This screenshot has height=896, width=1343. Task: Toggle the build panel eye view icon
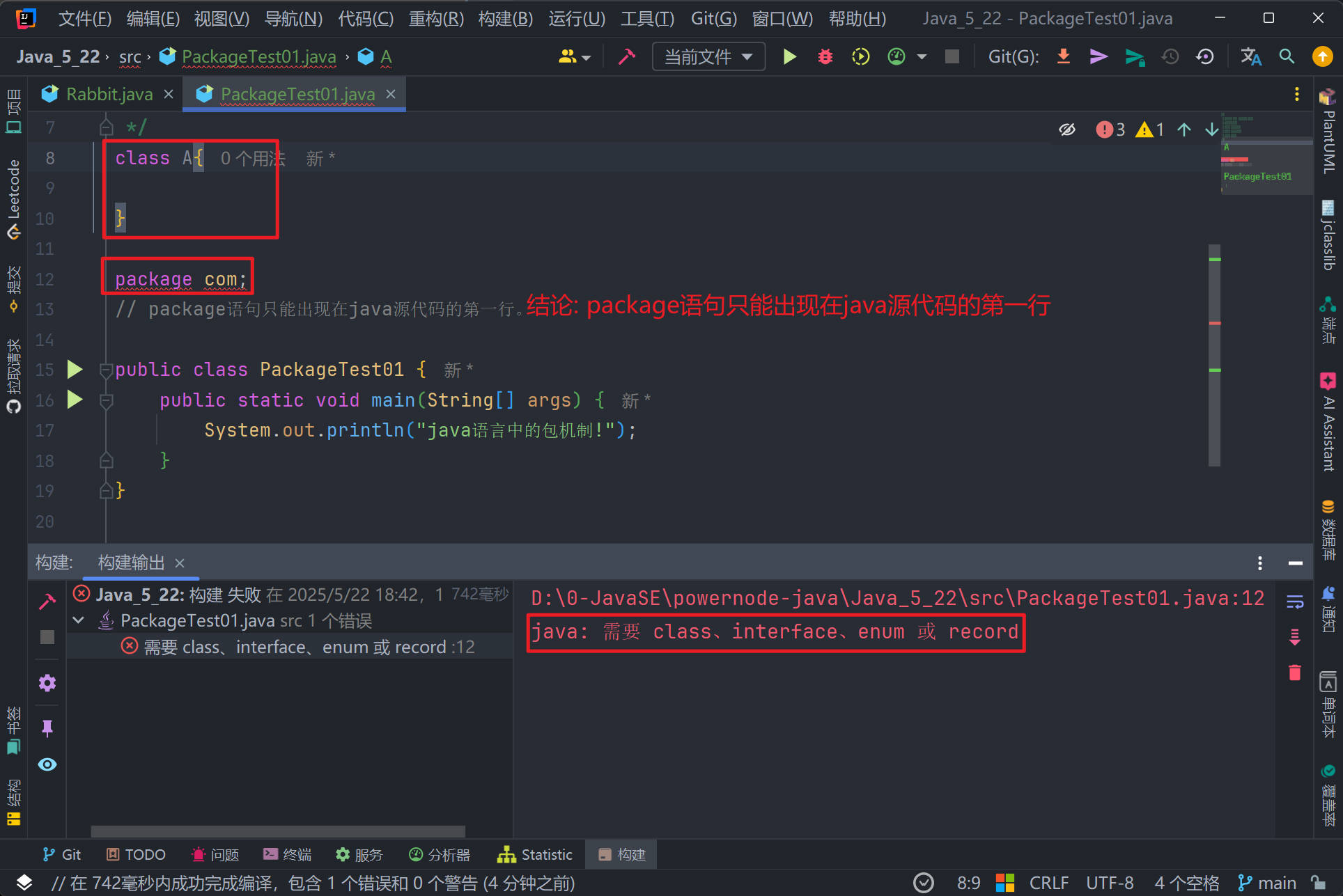point(47,764)
